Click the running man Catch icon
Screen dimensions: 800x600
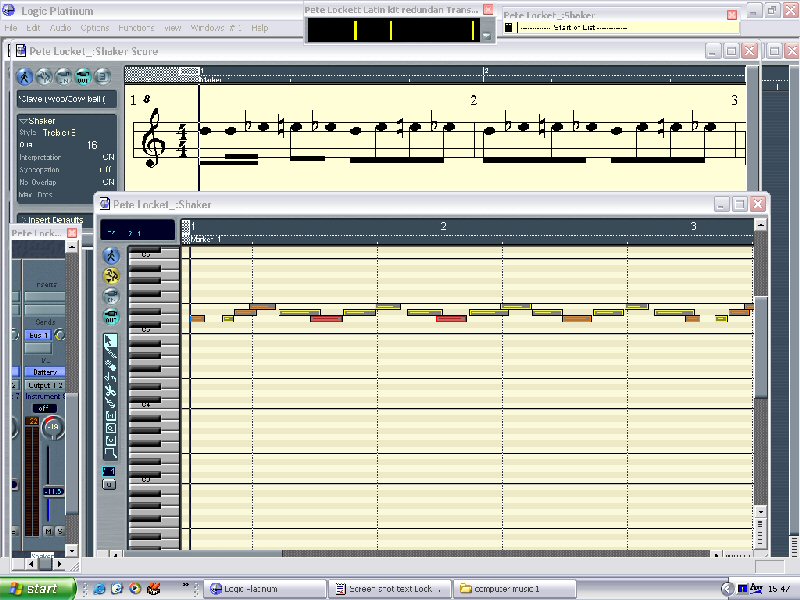111,255
